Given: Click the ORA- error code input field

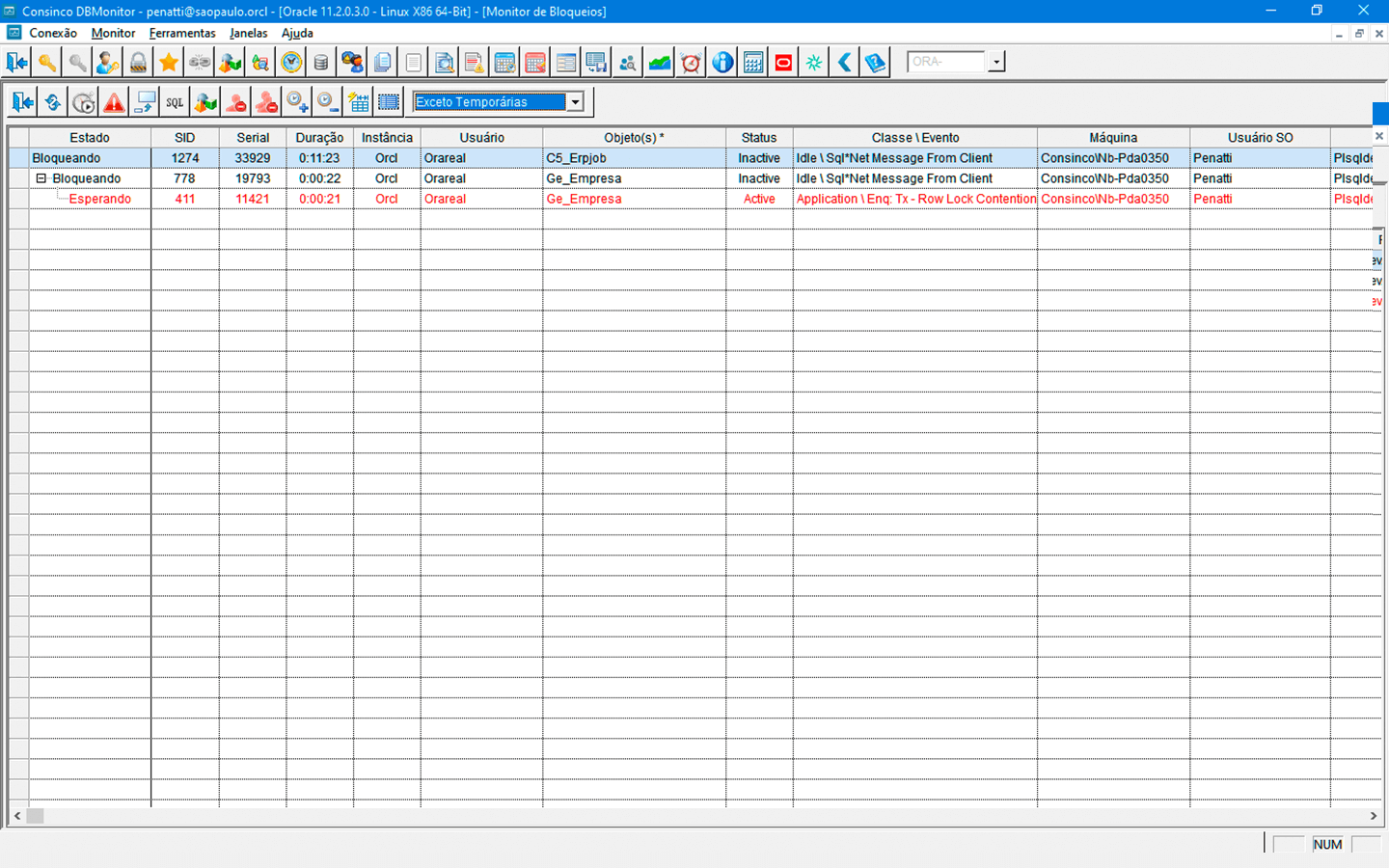Looking at the screenshot, I should [x=945, y=62].
